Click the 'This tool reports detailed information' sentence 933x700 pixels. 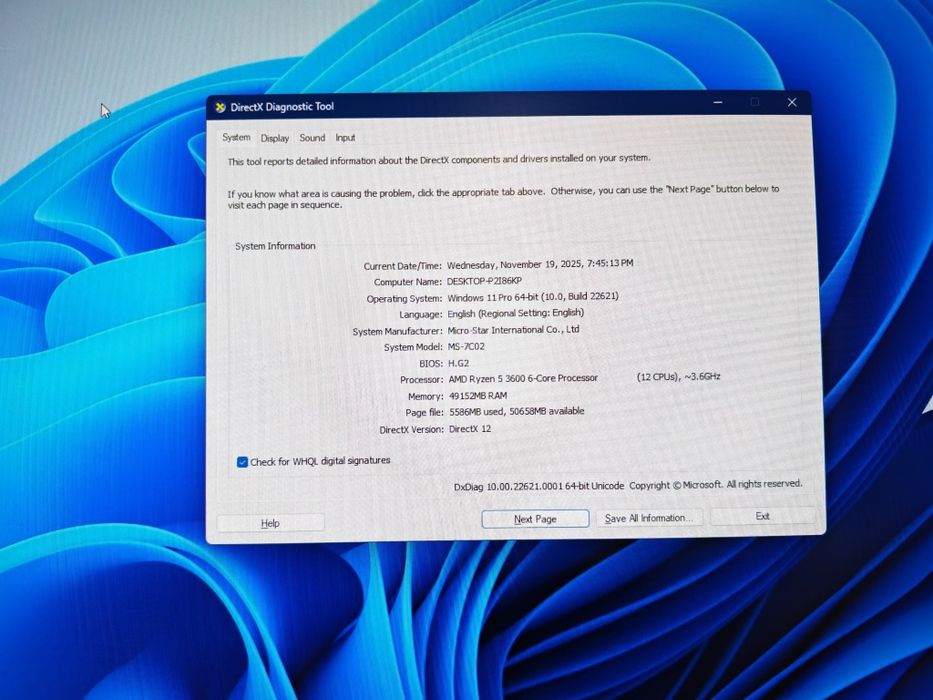pyautogui.click(x=439, y=160)
